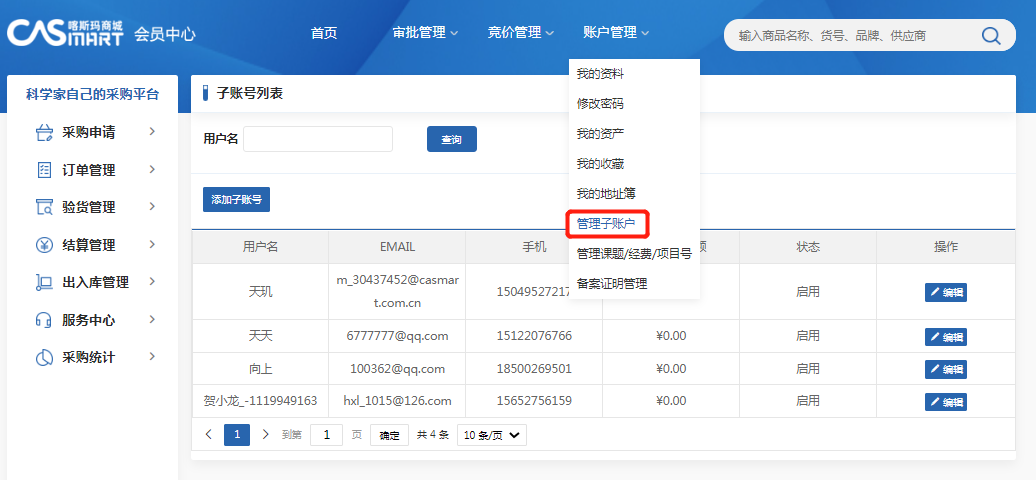Edit the 天天 sub-account row
Viewport: 1036px width, 480px height.
tap(945, 337)
